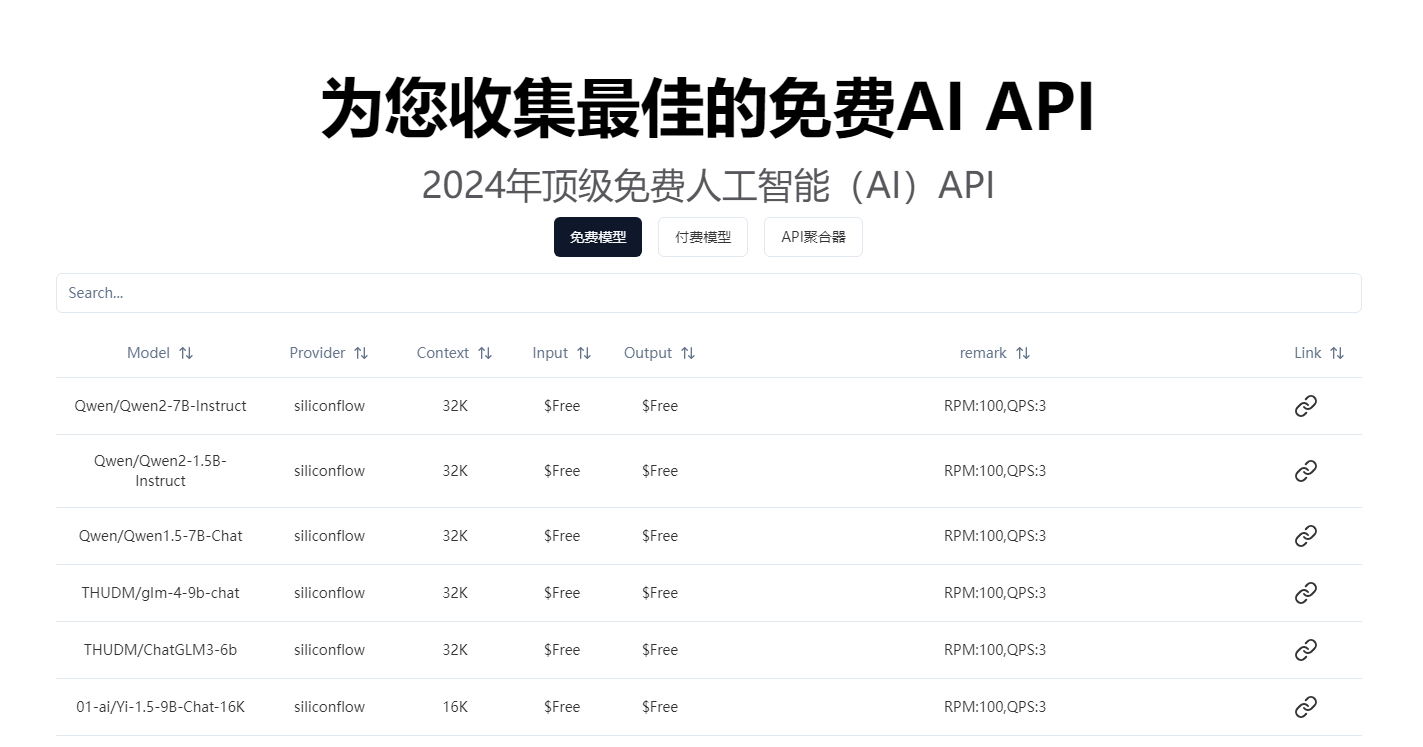The width and height of the screenshot is (1423, 747).
Task: Sort table by Provider column header
Action: [x=329, y=353]
